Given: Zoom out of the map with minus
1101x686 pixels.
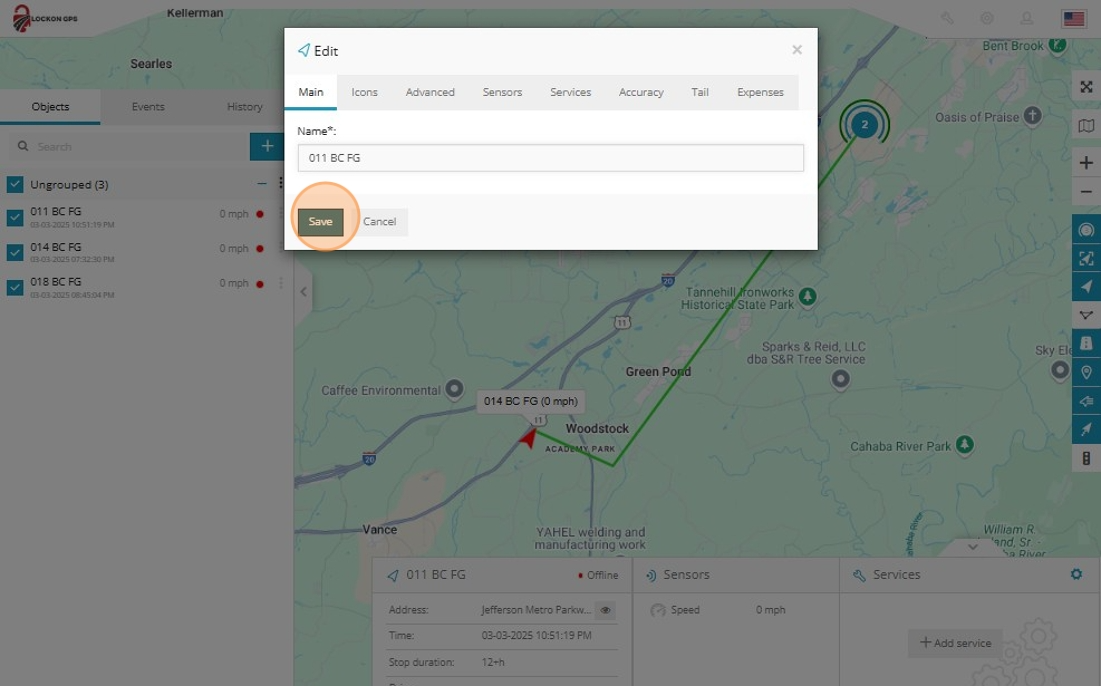Looking at the screenshot, I should 1086,192.
